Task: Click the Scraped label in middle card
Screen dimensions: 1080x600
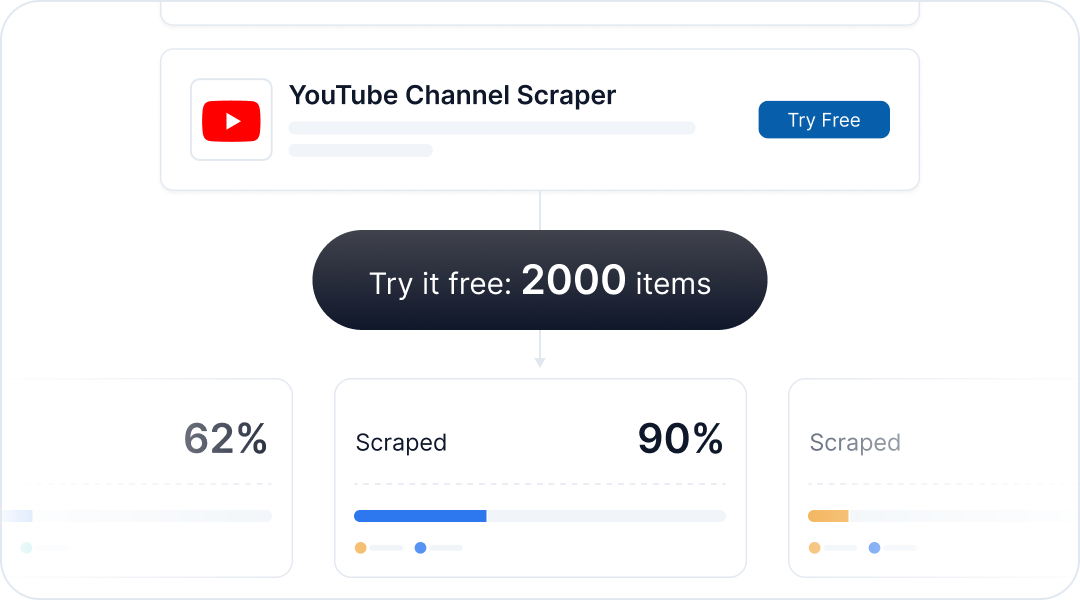Action: (x=401, y=442)
